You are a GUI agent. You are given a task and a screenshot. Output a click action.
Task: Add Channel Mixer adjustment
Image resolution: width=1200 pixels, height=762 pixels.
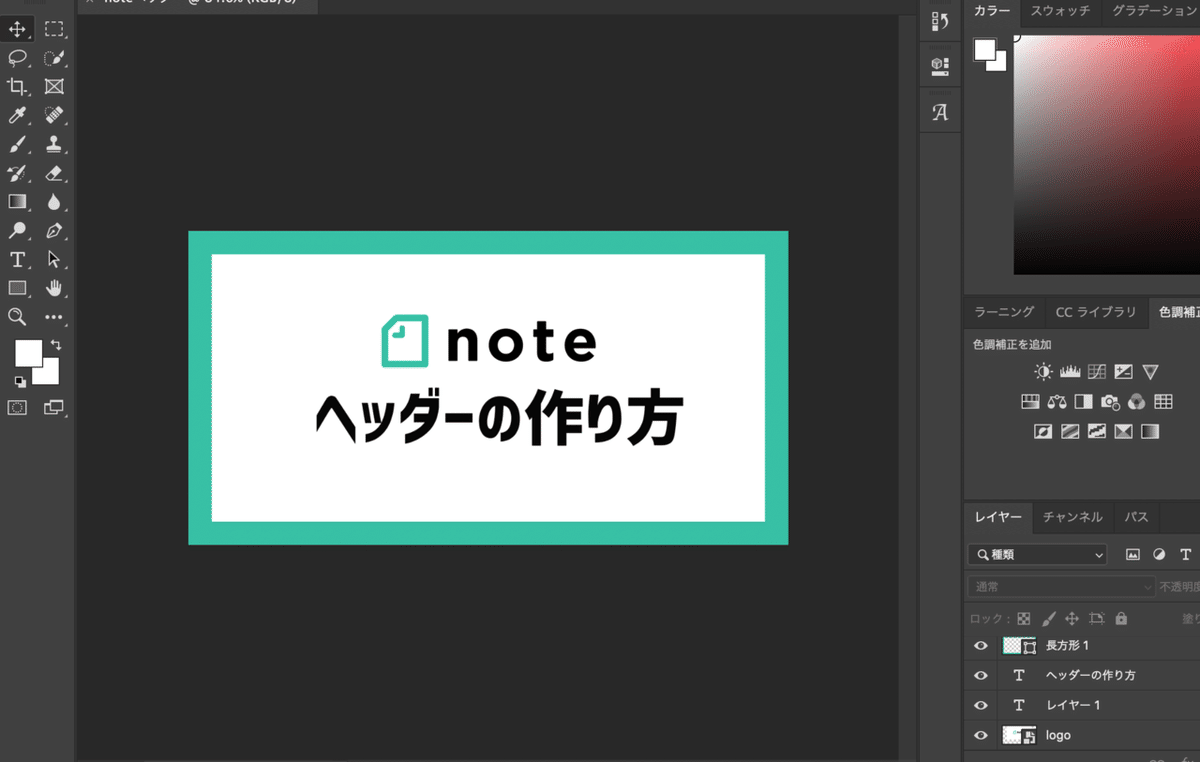(x=1136, y=402)
